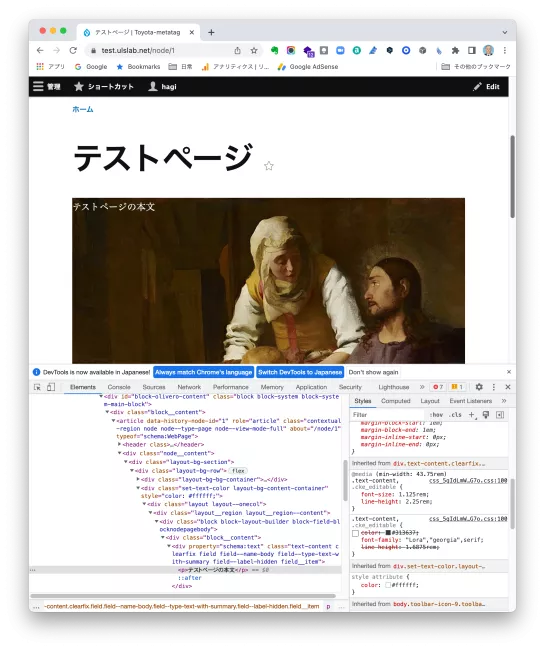Switch to the Console tab
The width and height of the screenshot is (545, 650).
click(x=119, y=387)
